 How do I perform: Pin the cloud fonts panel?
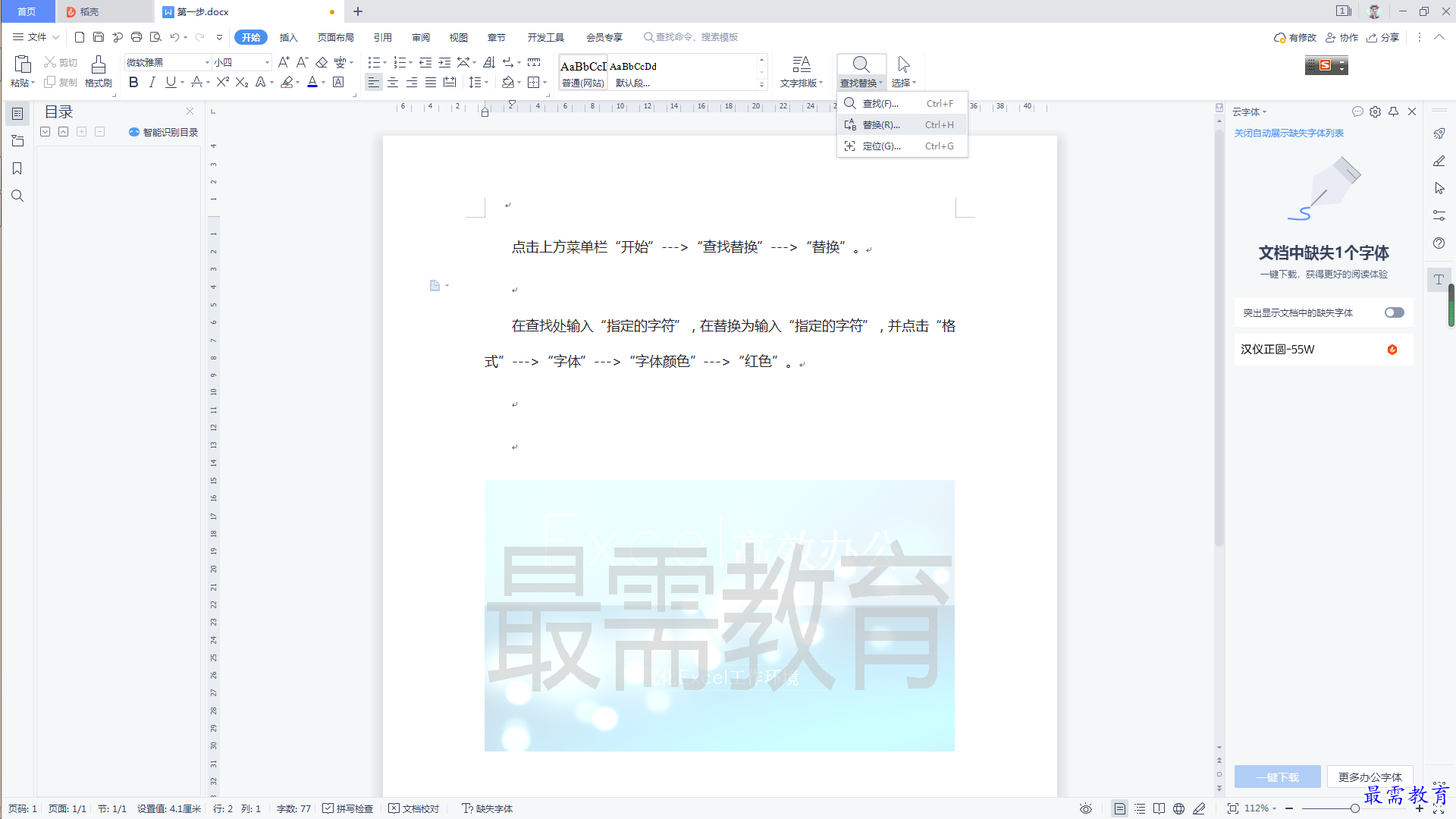tap(1394, 111)
